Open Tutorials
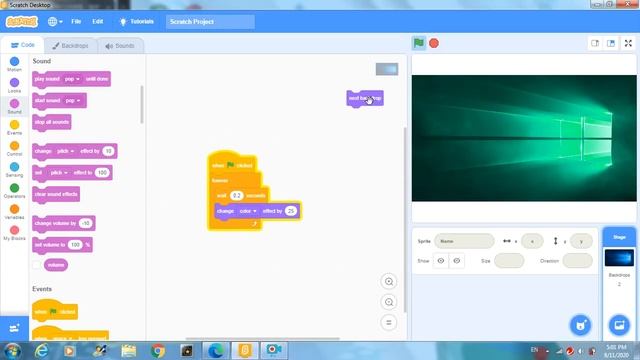 136,22
